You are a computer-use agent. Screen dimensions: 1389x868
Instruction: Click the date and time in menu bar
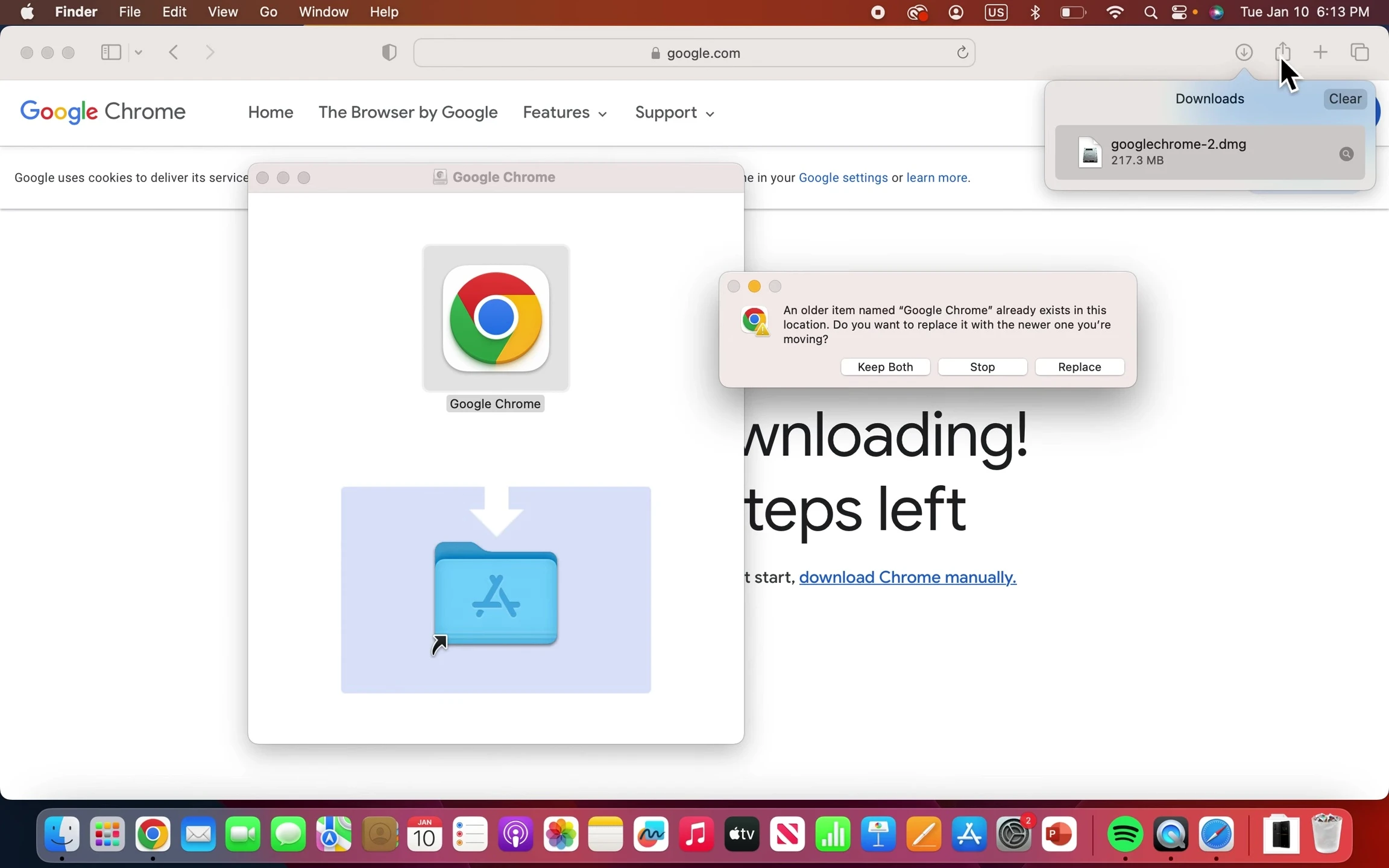1305,12
